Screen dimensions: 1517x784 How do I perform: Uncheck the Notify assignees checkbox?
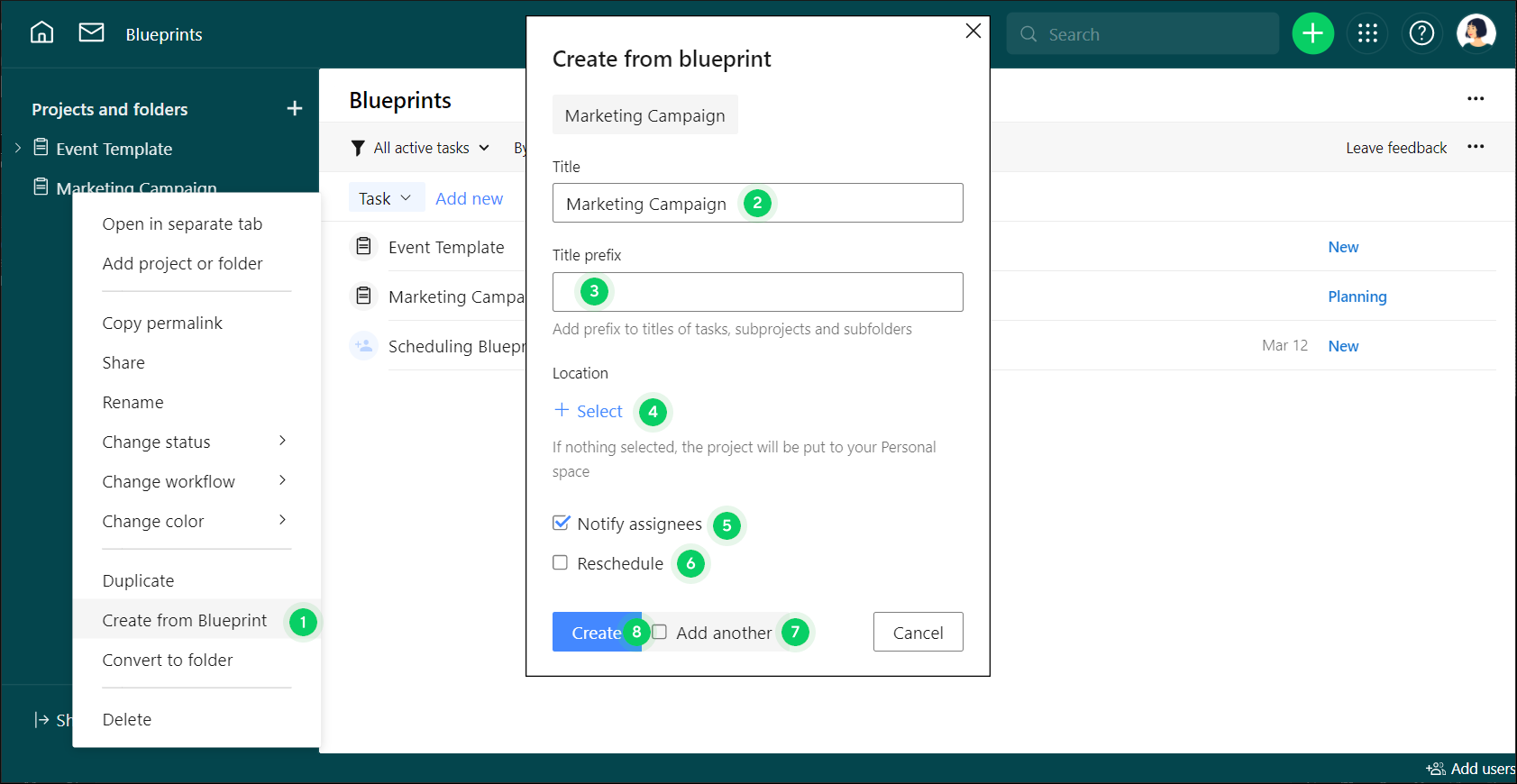tap(561, 524)
